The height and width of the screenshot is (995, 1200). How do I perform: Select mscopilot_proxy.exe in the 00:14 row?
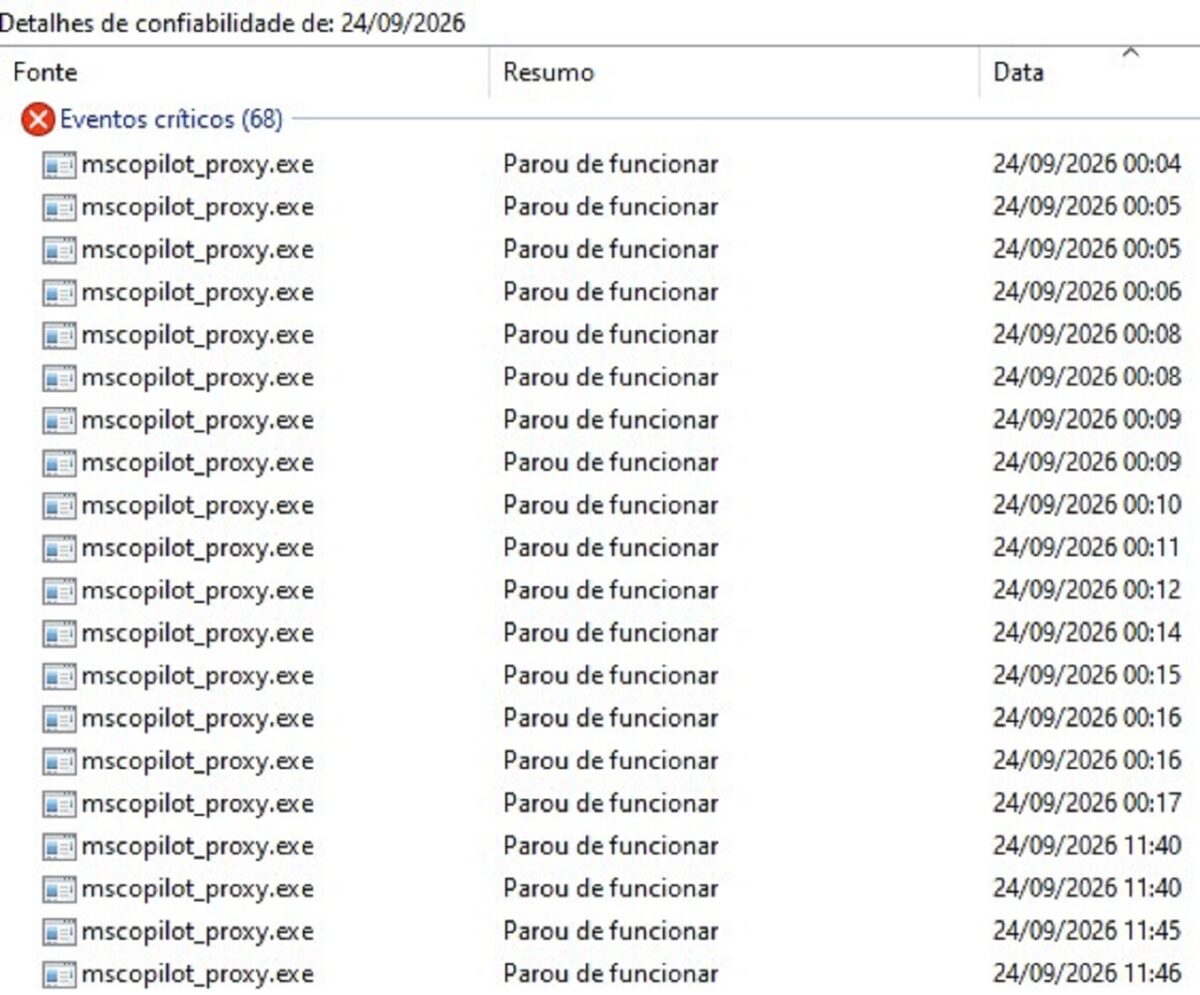click(x=197, y=633)
